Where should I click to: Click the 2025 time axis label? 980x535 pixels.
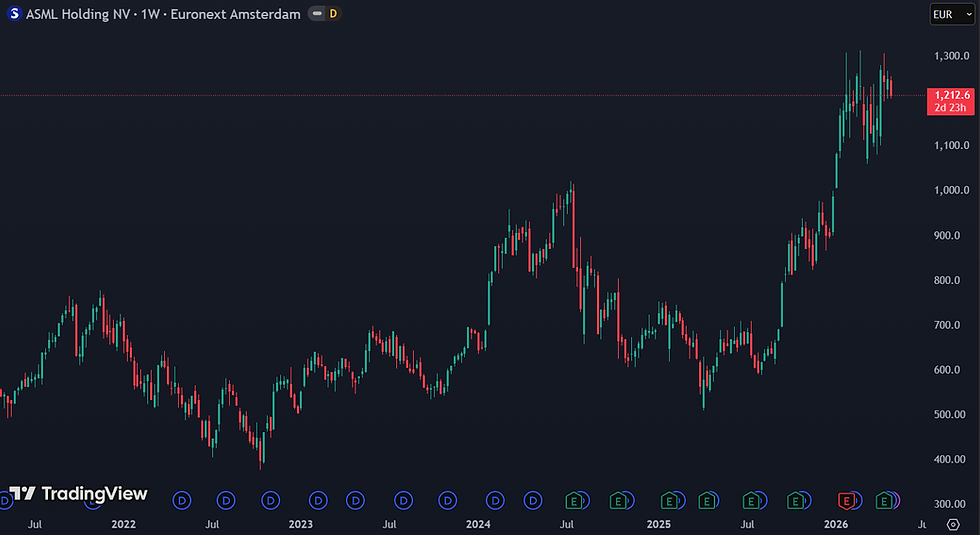tap(659, 524)
